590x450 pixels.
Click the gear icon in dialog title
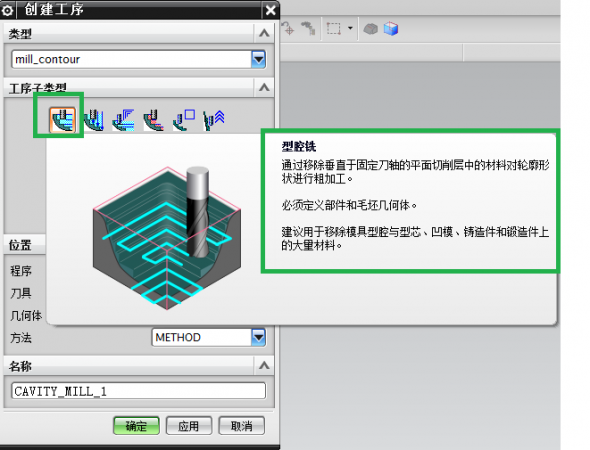[8, 10]
